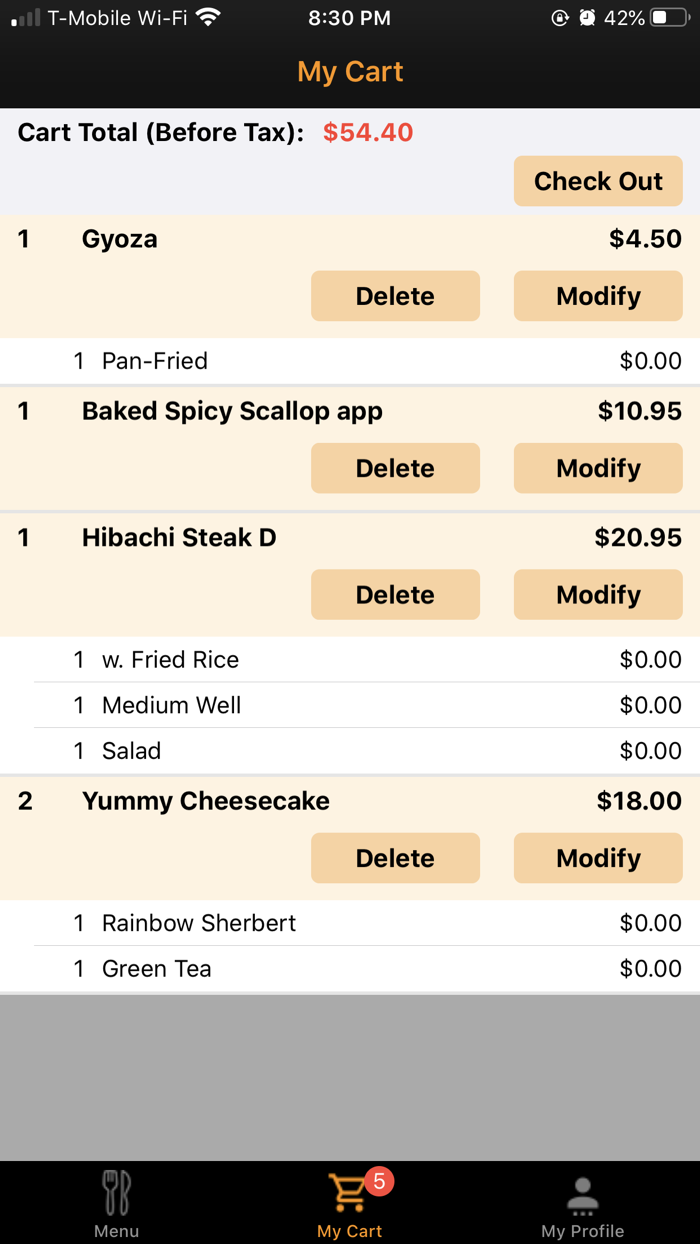
Task: Tap the cart total price $54.40
Action: click(x=367, y=132)
